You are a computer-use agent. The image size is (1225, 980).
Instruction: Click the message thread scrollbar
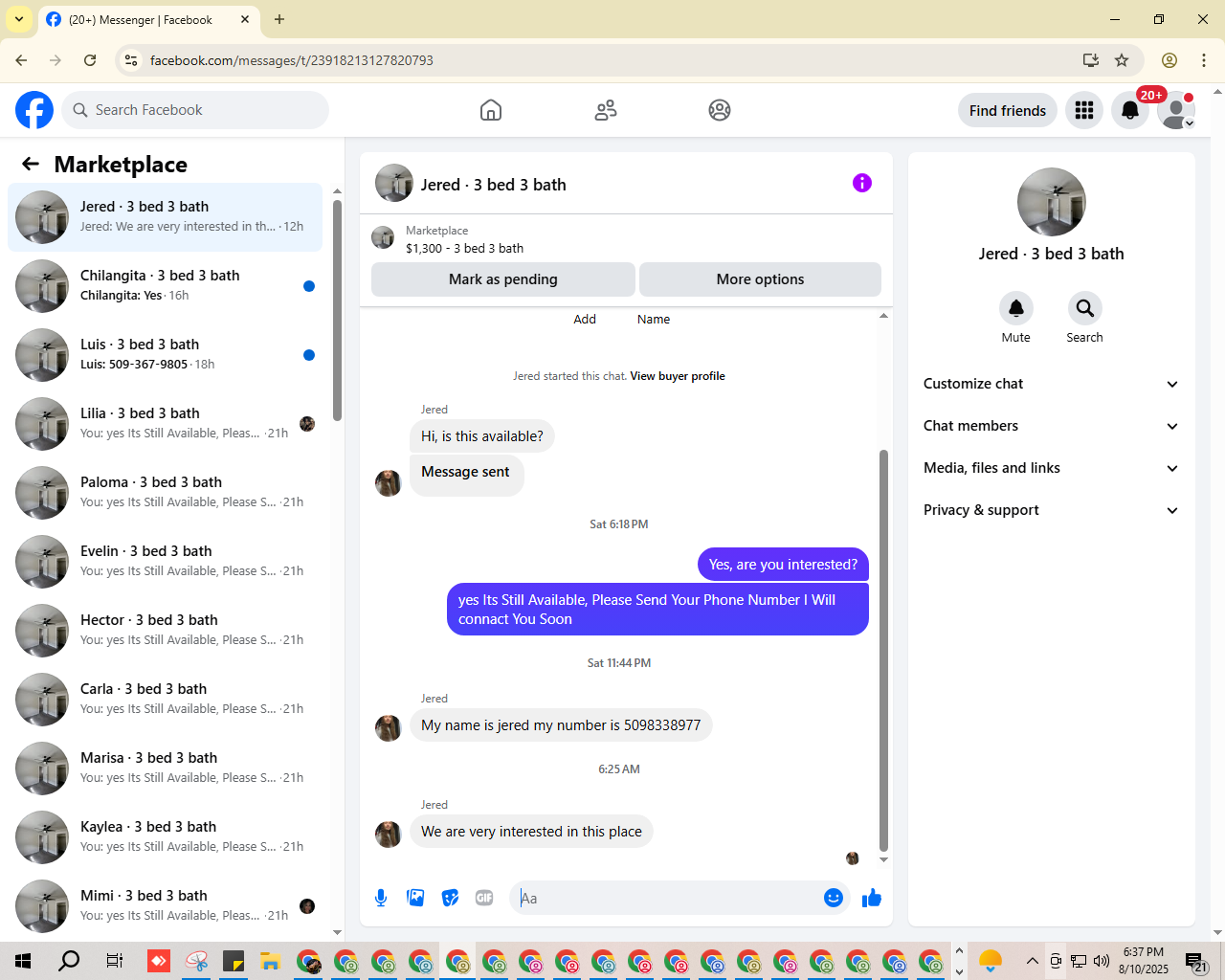click(x=883, y=651)
